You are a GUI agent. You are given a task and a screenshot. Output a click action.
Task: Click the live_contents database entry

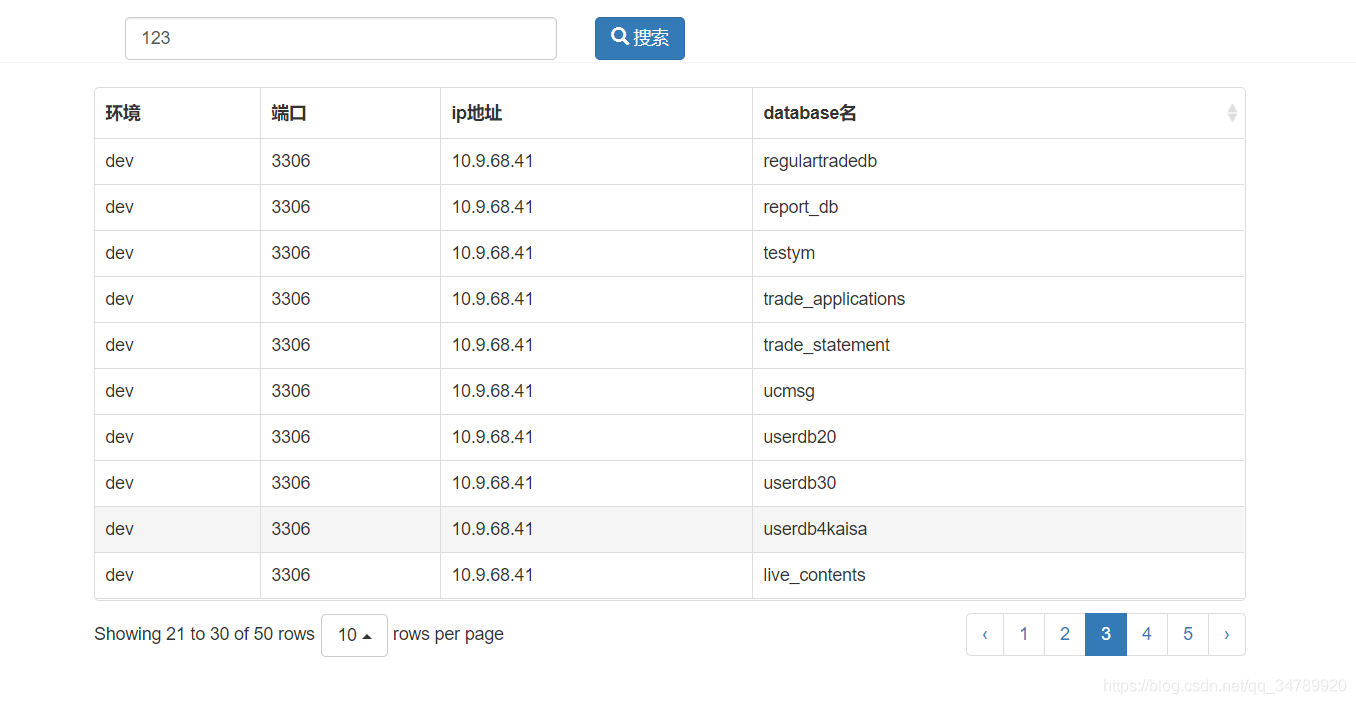[814, 575]
